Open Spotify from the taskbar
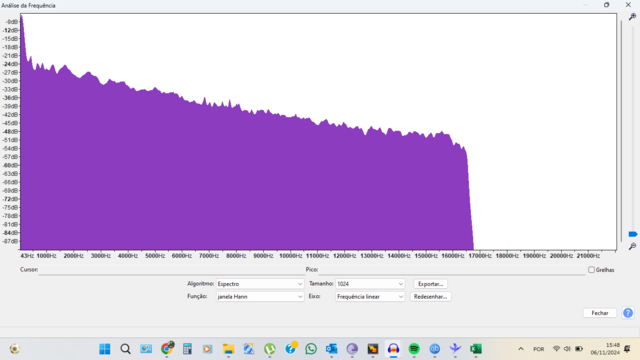The image size is (640, 360). pos(414,349)
